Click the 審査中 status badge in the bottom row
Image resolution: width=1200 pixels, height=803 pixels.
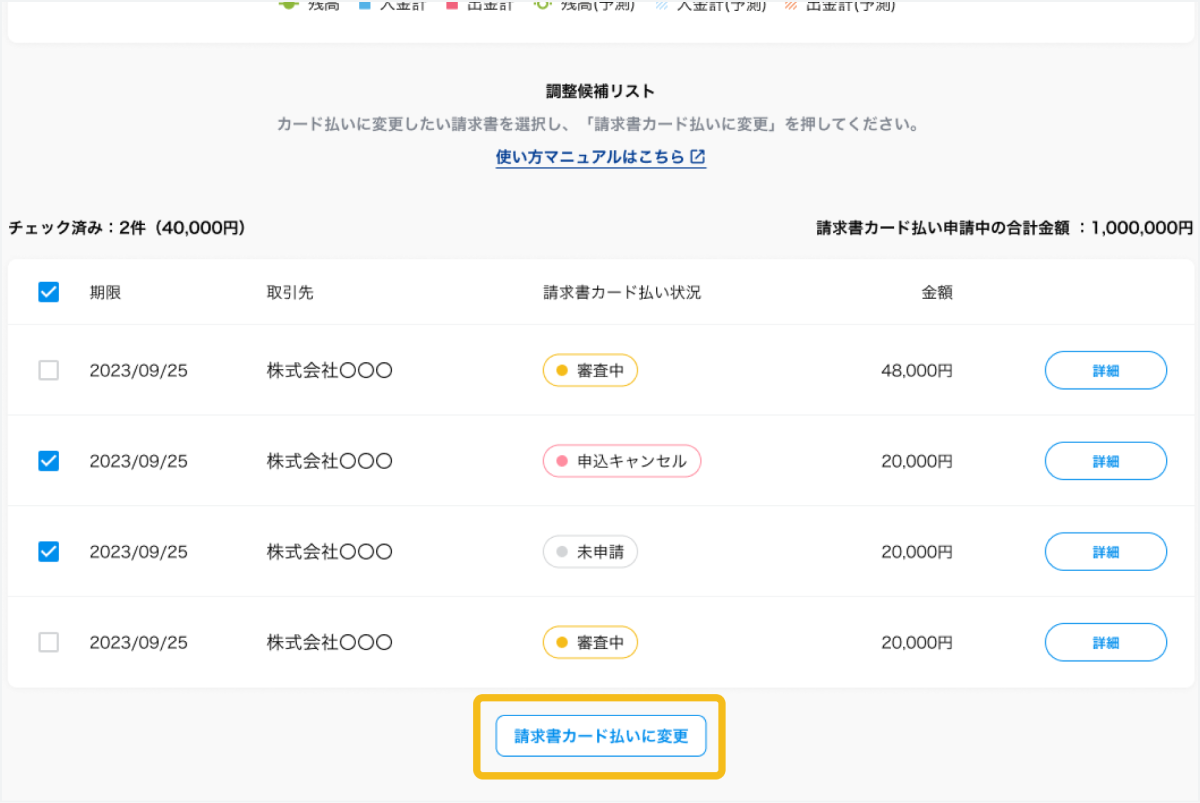pos(590,642)
